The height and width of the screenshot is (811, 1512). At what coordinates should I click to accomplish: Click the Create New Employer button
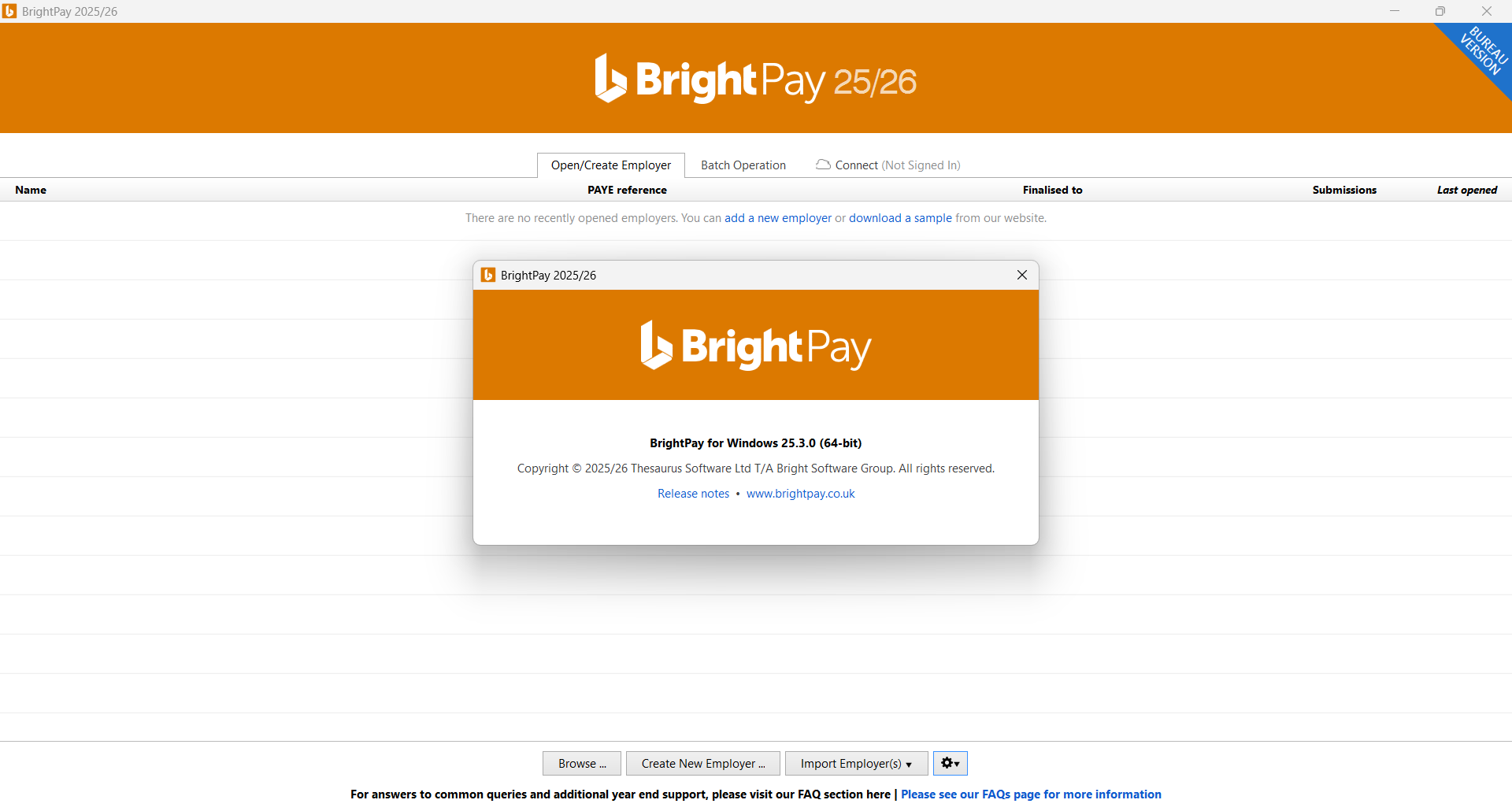tap(702, 763)
